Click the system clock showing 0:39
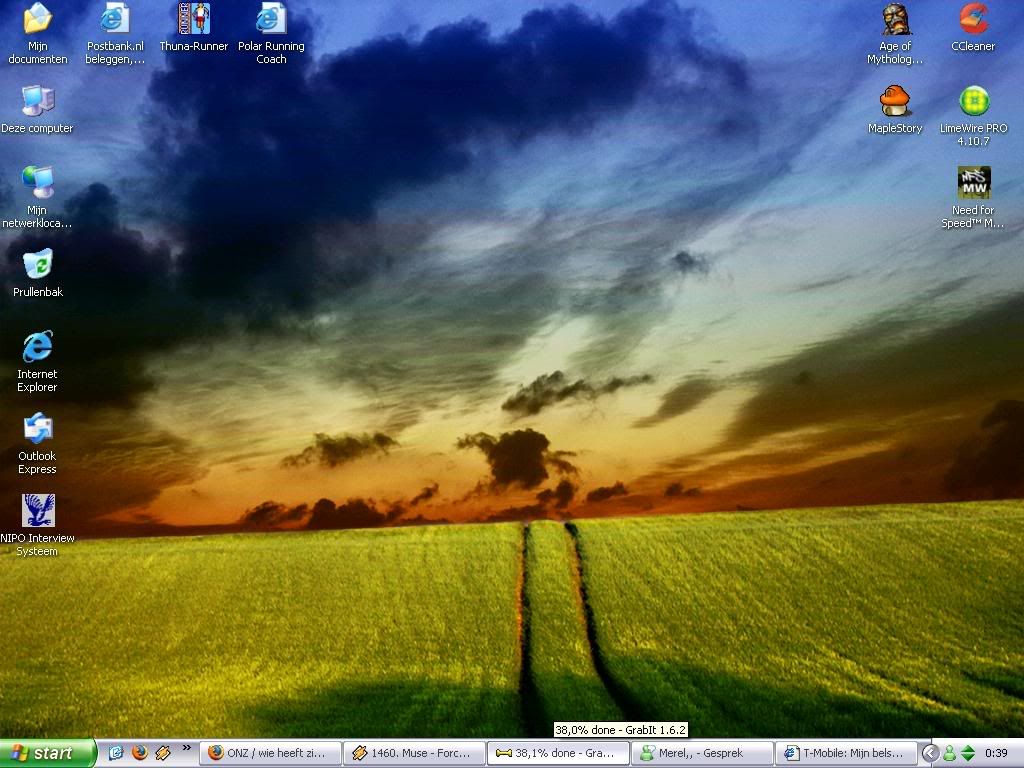Image resolution: width=1024 pixels, height=768 pixels. tap(996, 753)
